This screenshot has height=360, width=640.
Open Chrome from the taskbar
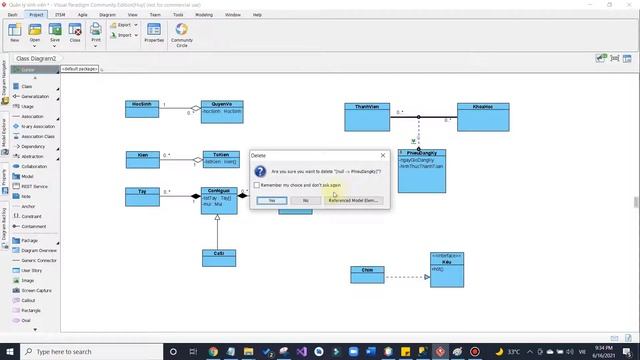click(213, 351)
